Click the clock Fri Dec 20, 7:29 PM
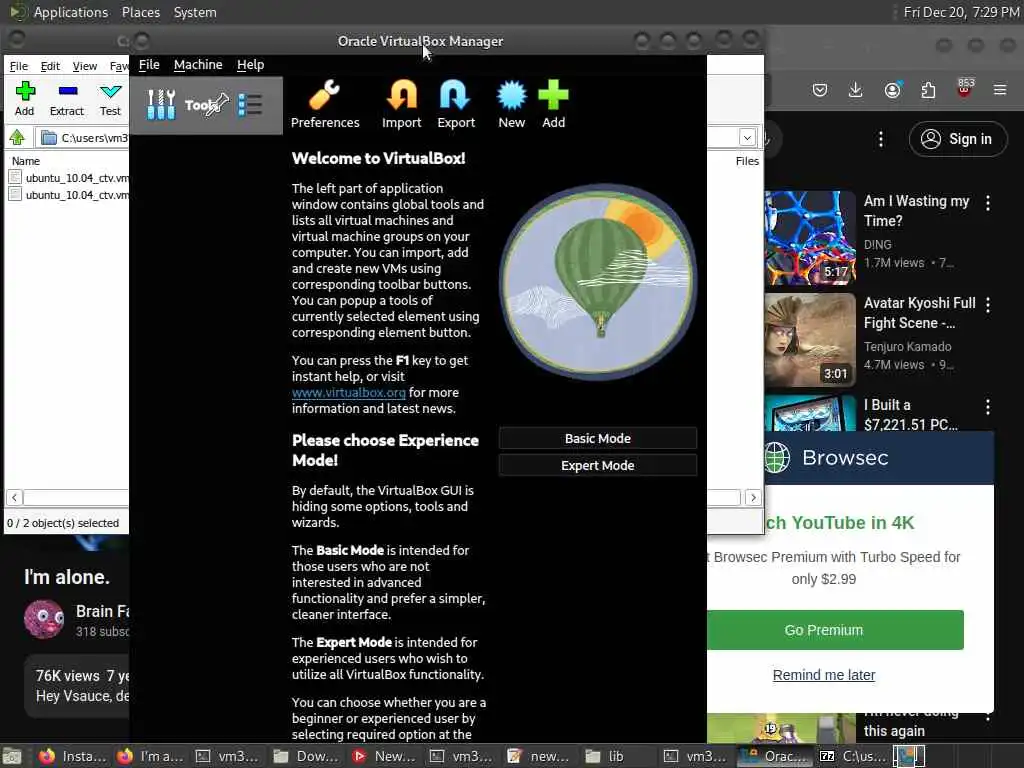Screen dimensions: 1024x768 click(961, 12)
